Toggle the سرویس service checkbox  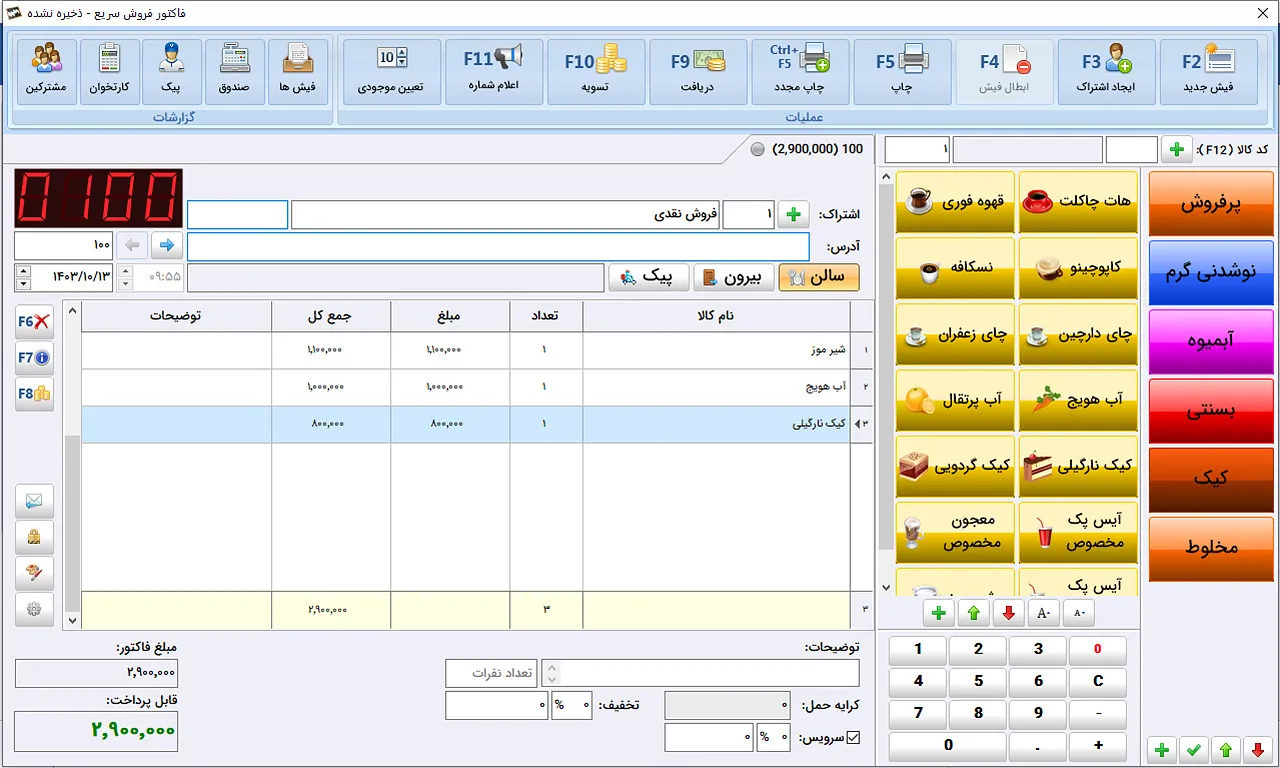pyautogui.click(x=853, y=738)
